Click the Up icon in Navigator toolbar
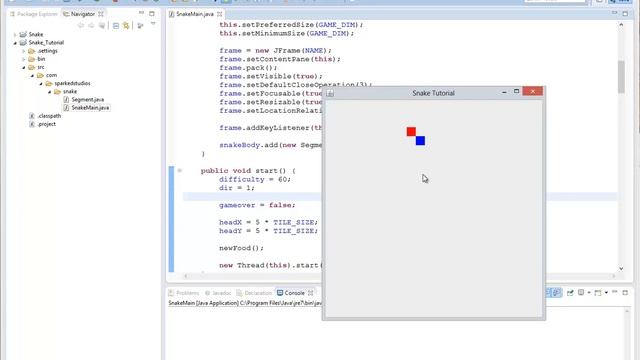The width and height of the screenshot is (640, 360). pyautogui.click(x=102, y=26)
